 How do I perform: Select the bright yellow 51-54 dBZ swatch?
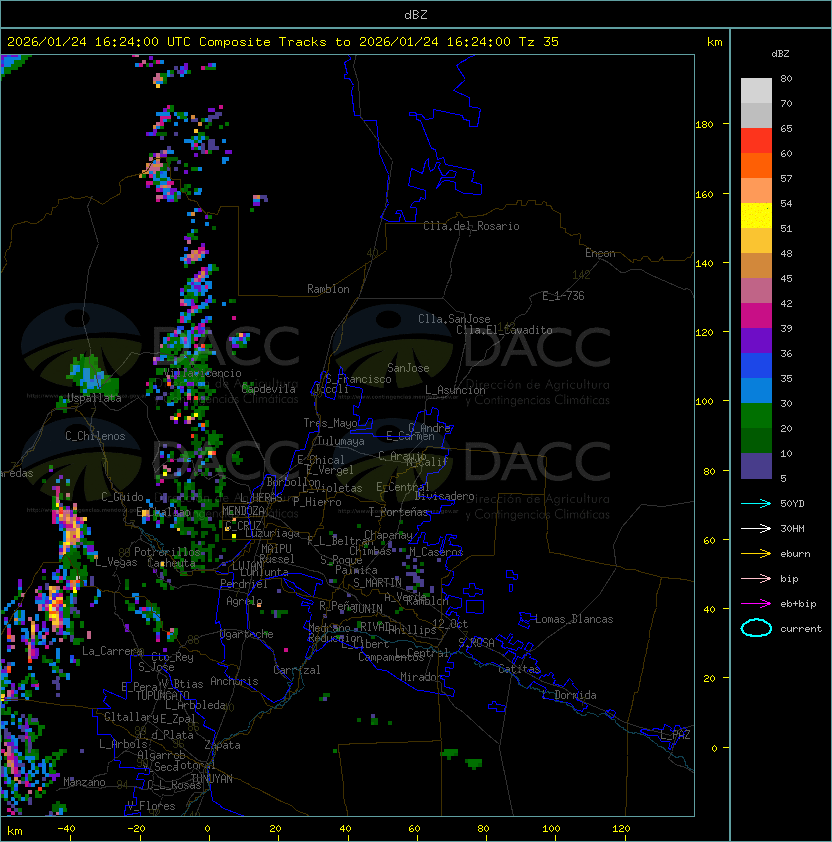(756, 216)
